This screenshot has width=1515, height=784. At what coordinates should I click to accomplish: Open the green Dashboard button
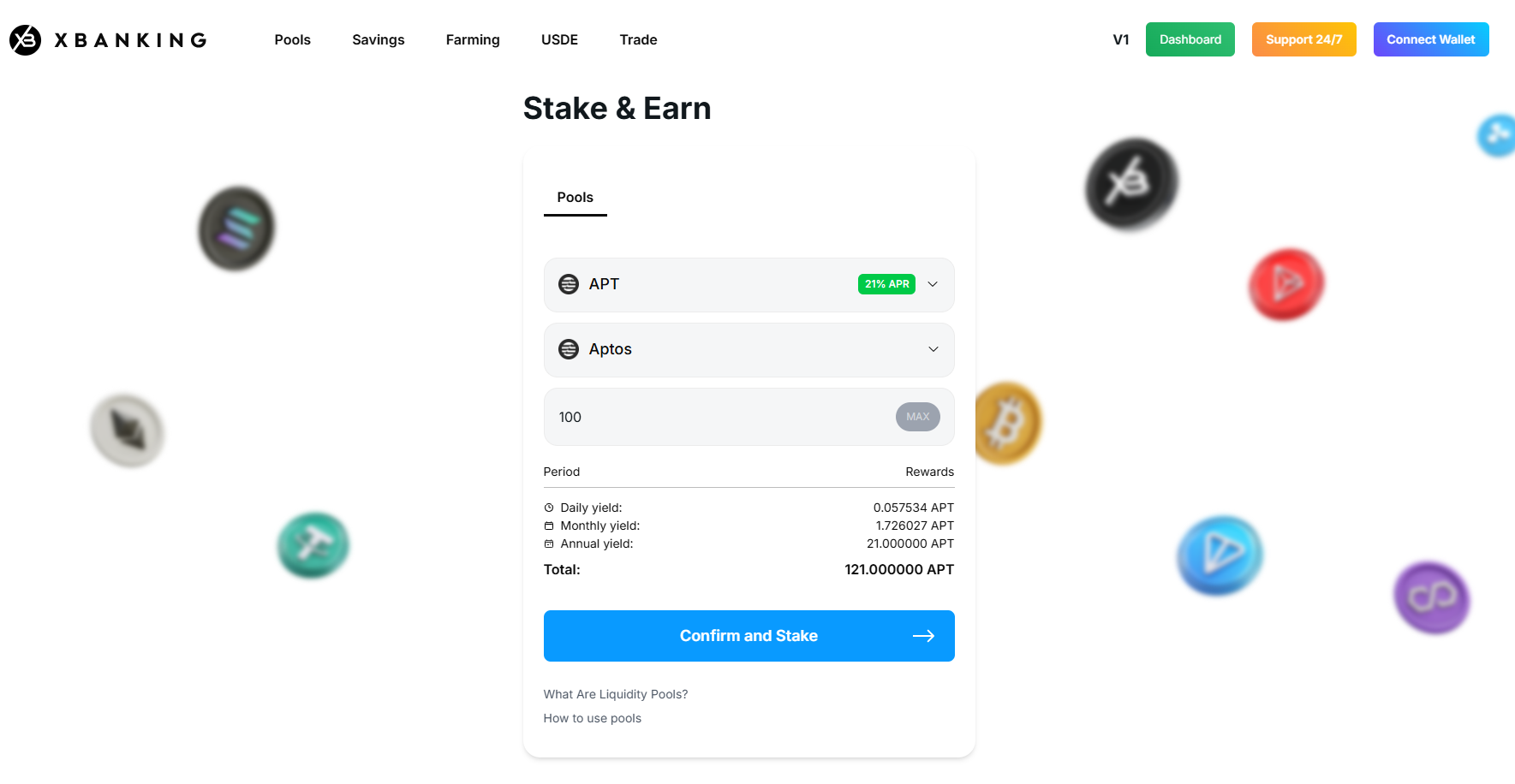[x=1190, y=40]
